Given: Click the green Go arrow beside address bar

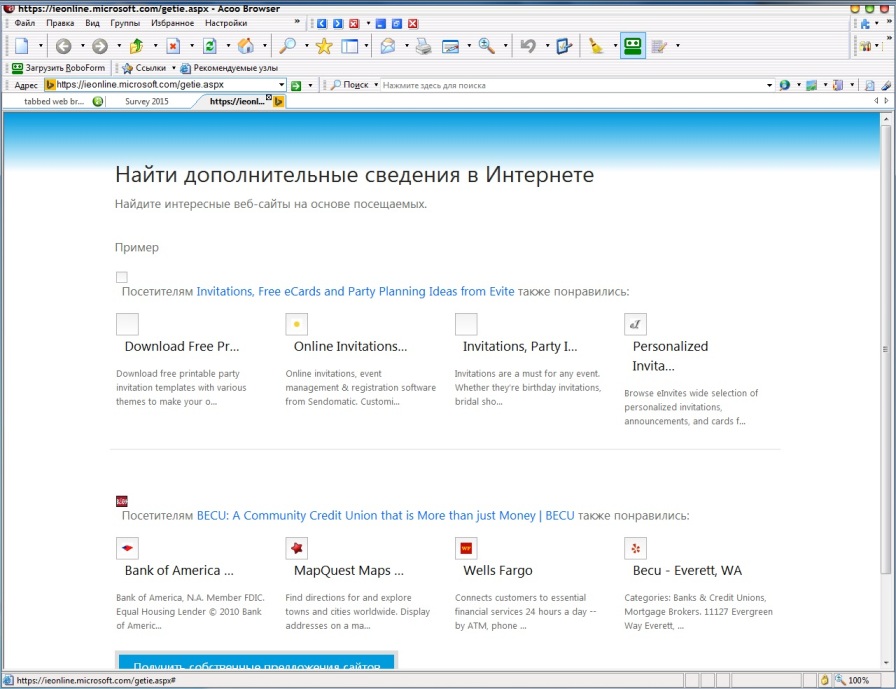Looking at the screenshot, I should pos(296,86).
